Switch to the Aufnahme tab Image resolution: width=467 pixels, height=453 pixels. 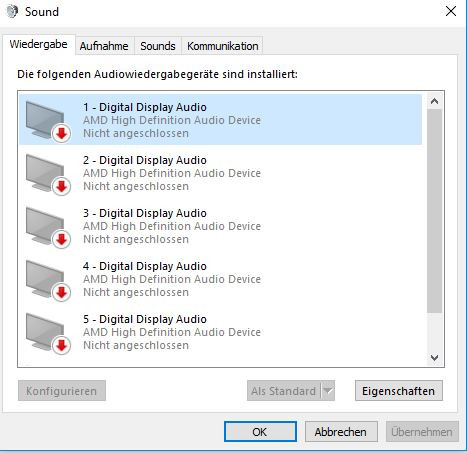click(x=104, y=46)
